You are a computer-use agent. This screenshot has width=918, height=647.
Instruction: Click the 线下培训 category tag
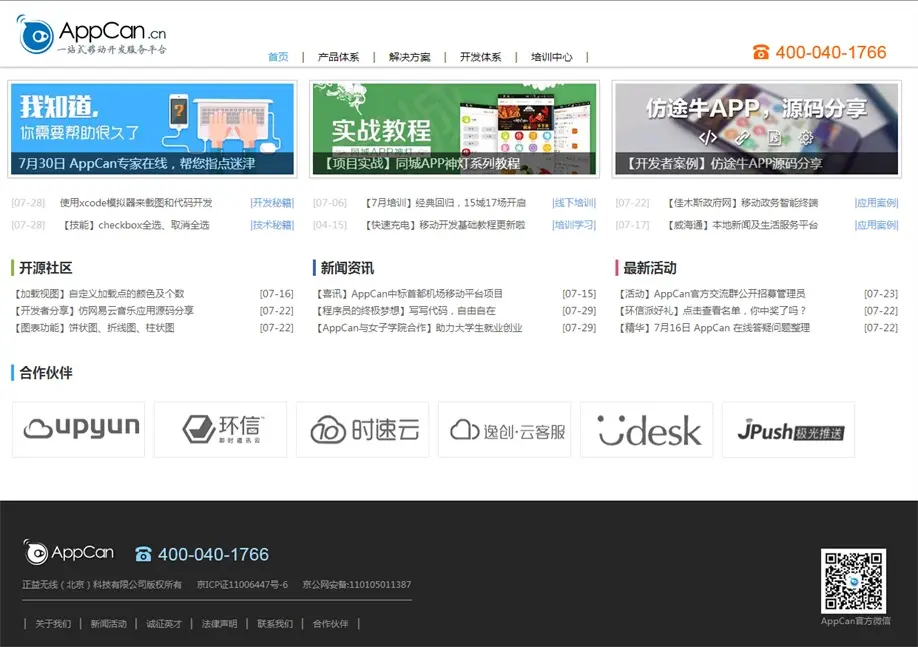[x=574, y=203]
